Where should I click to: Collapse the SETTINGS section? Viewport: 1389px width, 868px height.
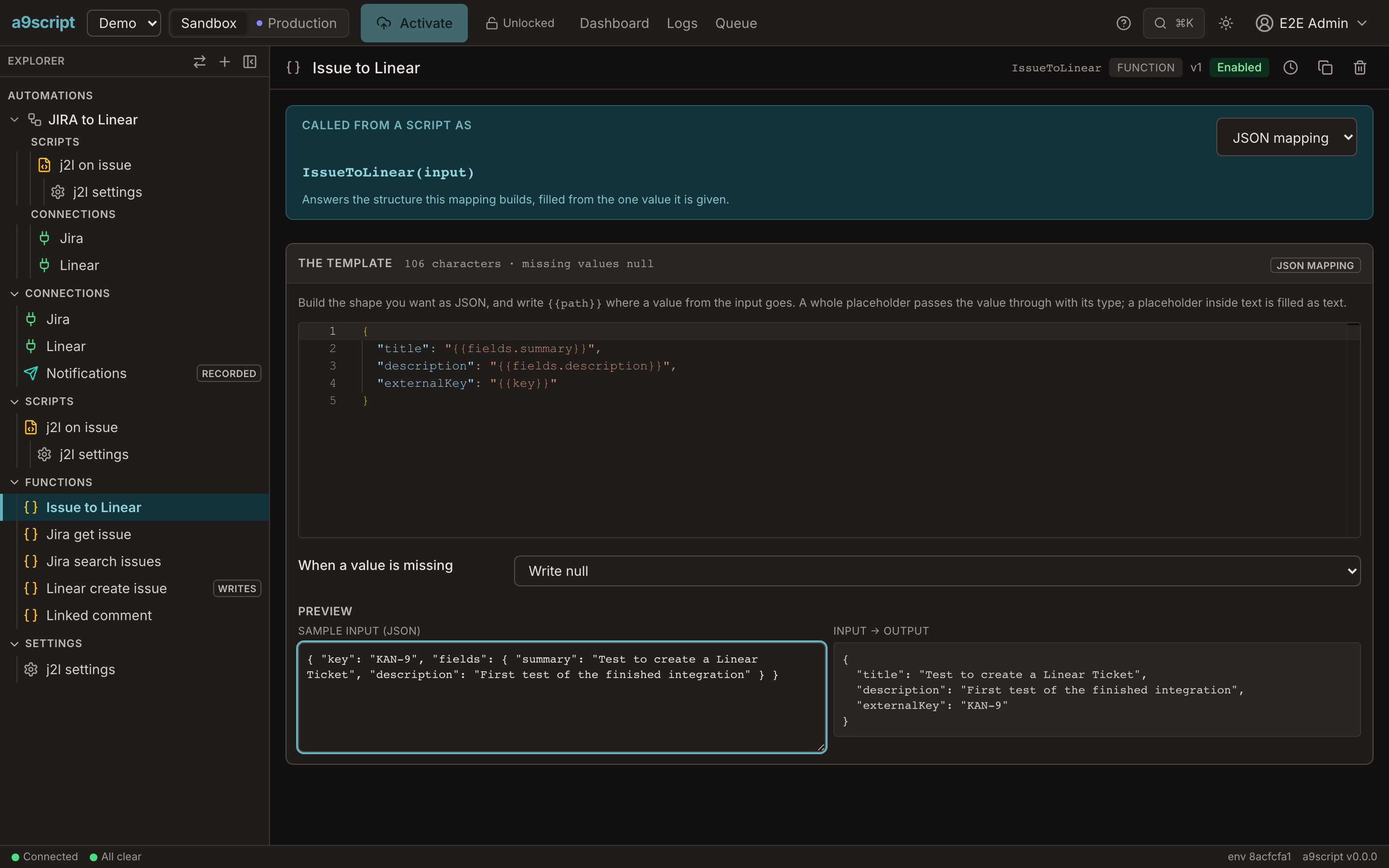coord(15,644)
